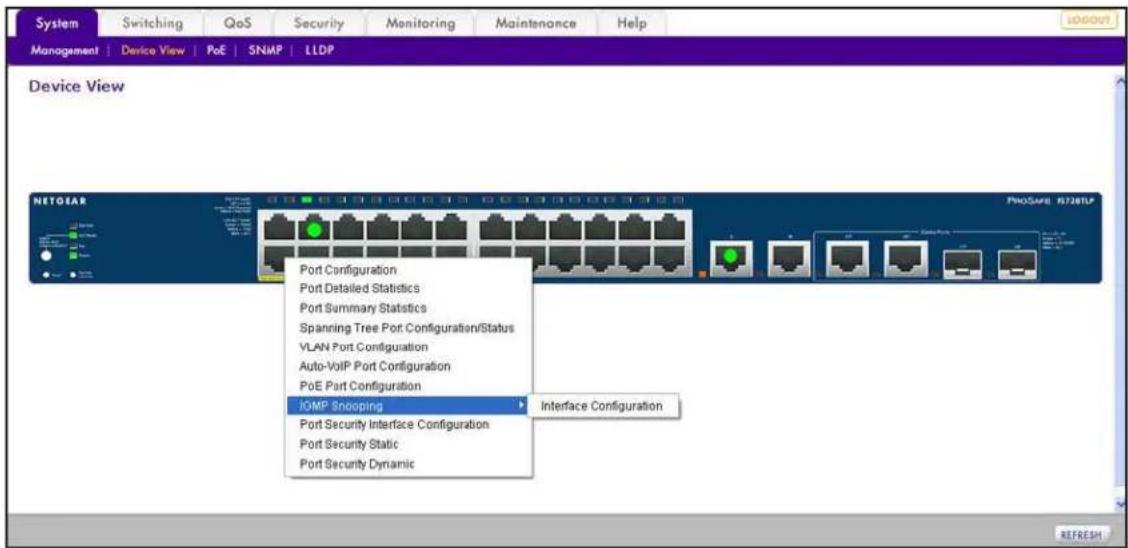
Task: Click the last top-row port before uplinks
Action: coord(669,229)
